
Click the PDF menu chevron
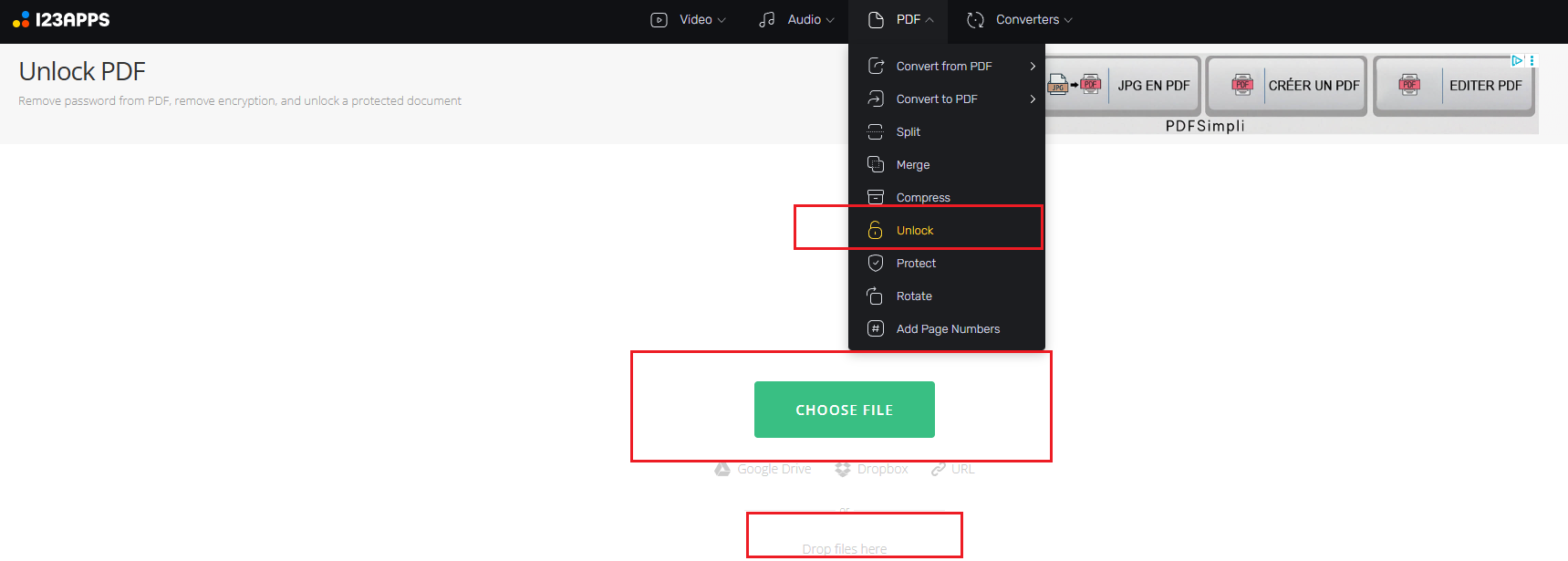coord(929,20)
